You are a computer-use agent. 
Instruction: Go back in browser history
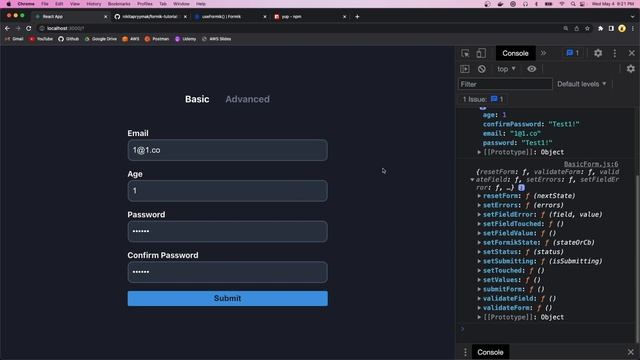pos(7,28)
